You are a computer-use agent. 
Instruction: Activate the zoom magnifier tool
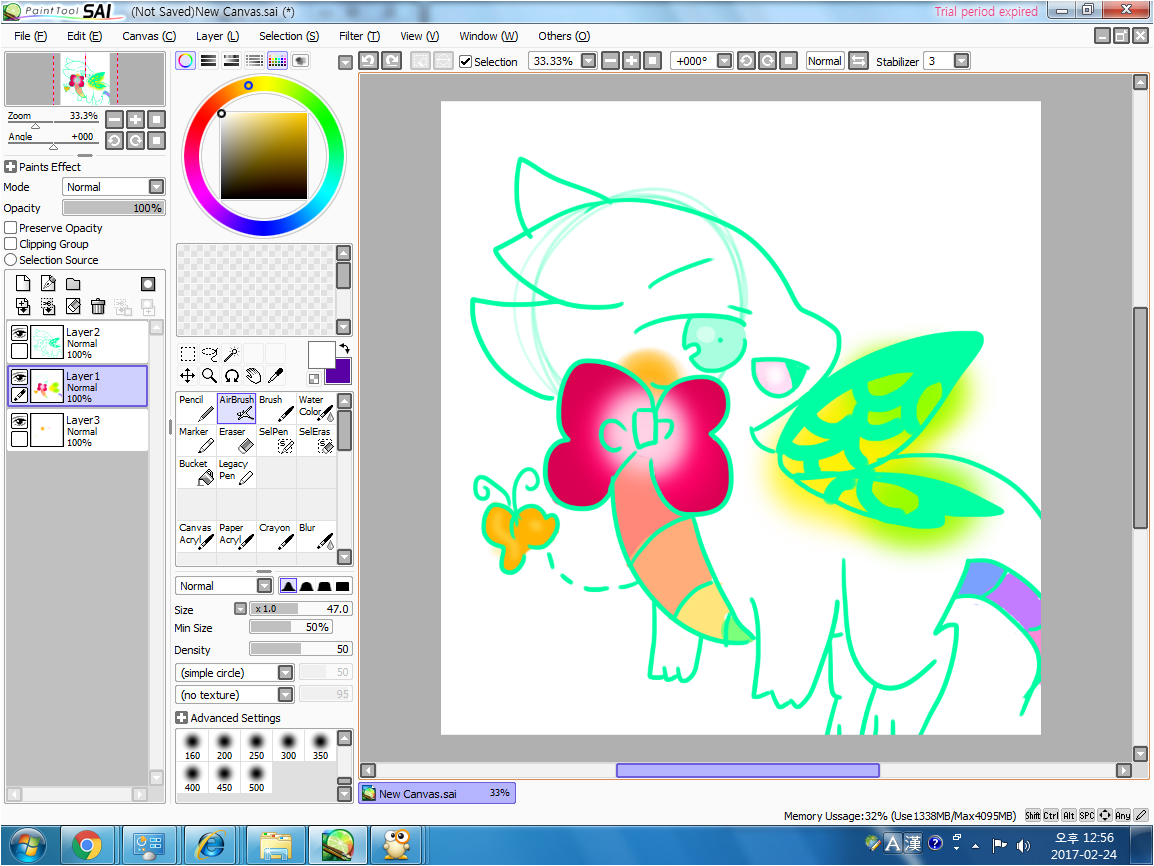[210, 376]
